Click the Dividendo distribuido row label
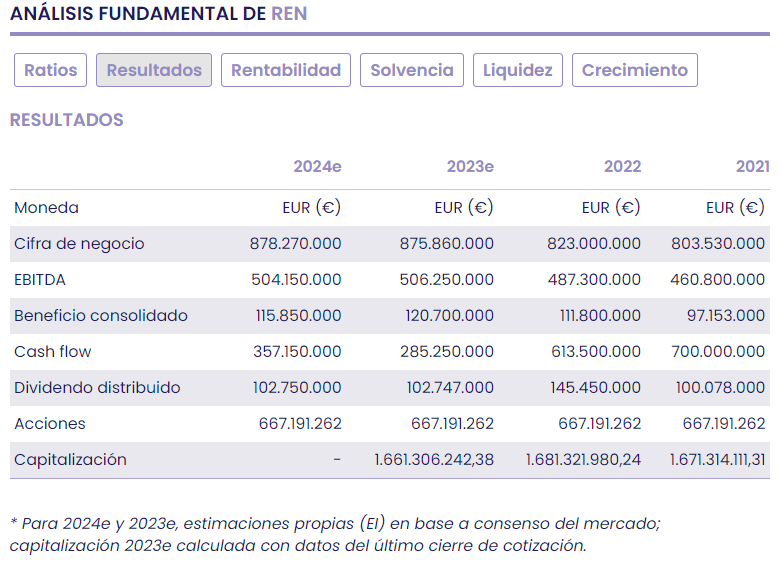This screenshot has height=565, width=782. tap(97, 388)
